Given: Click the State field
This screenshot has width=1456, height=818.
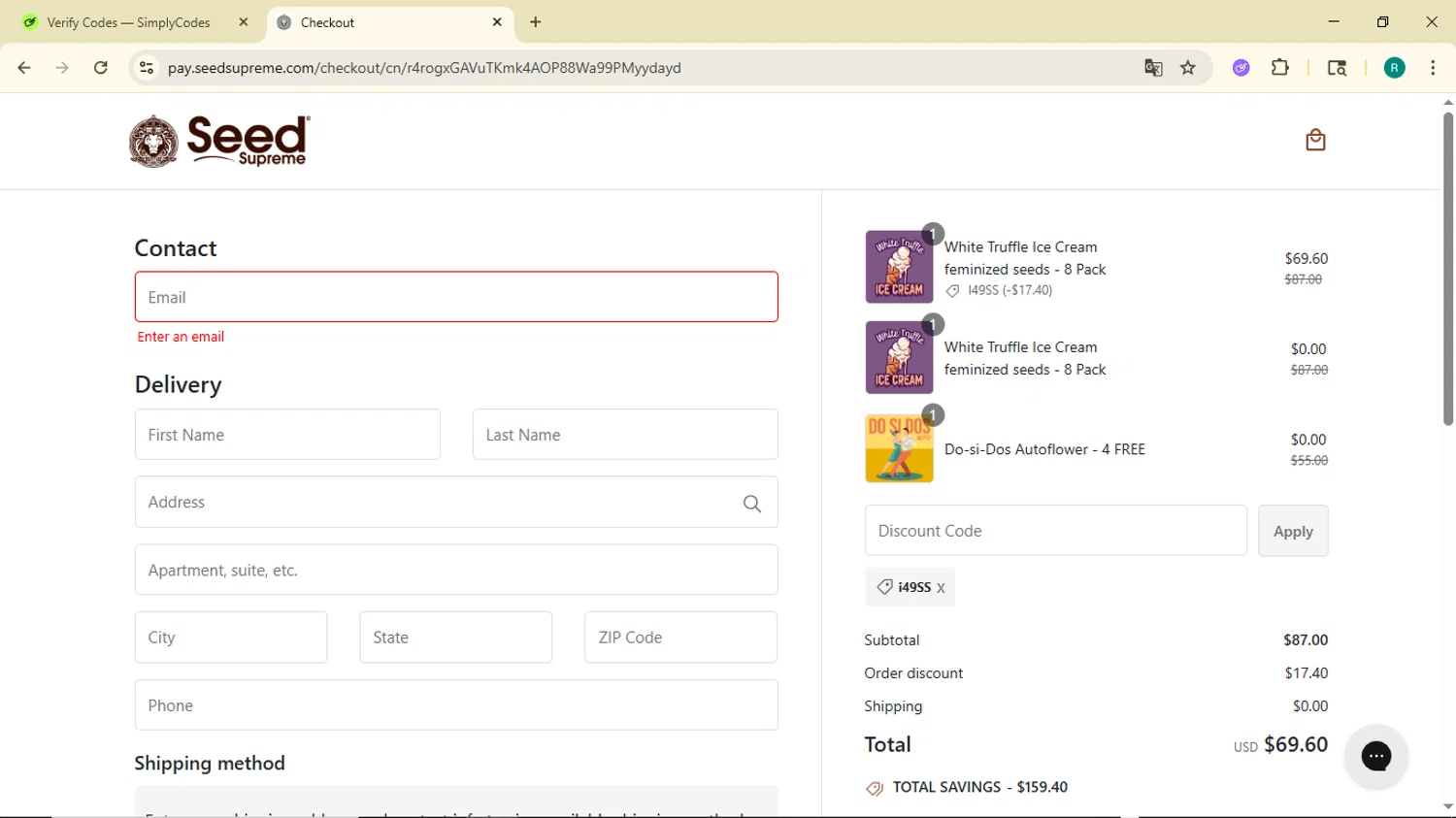Looking at the screenshot, I should pyautogui.click(x=456, y=638).
